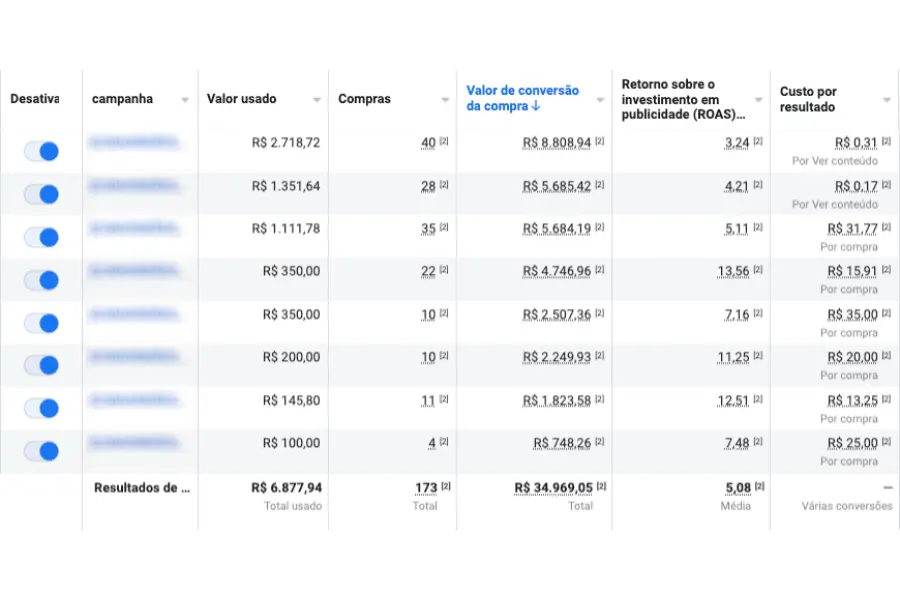Toggle off the campaign with R$ 1.111,78 spent
900x600 pixels.
click(42, 237)
